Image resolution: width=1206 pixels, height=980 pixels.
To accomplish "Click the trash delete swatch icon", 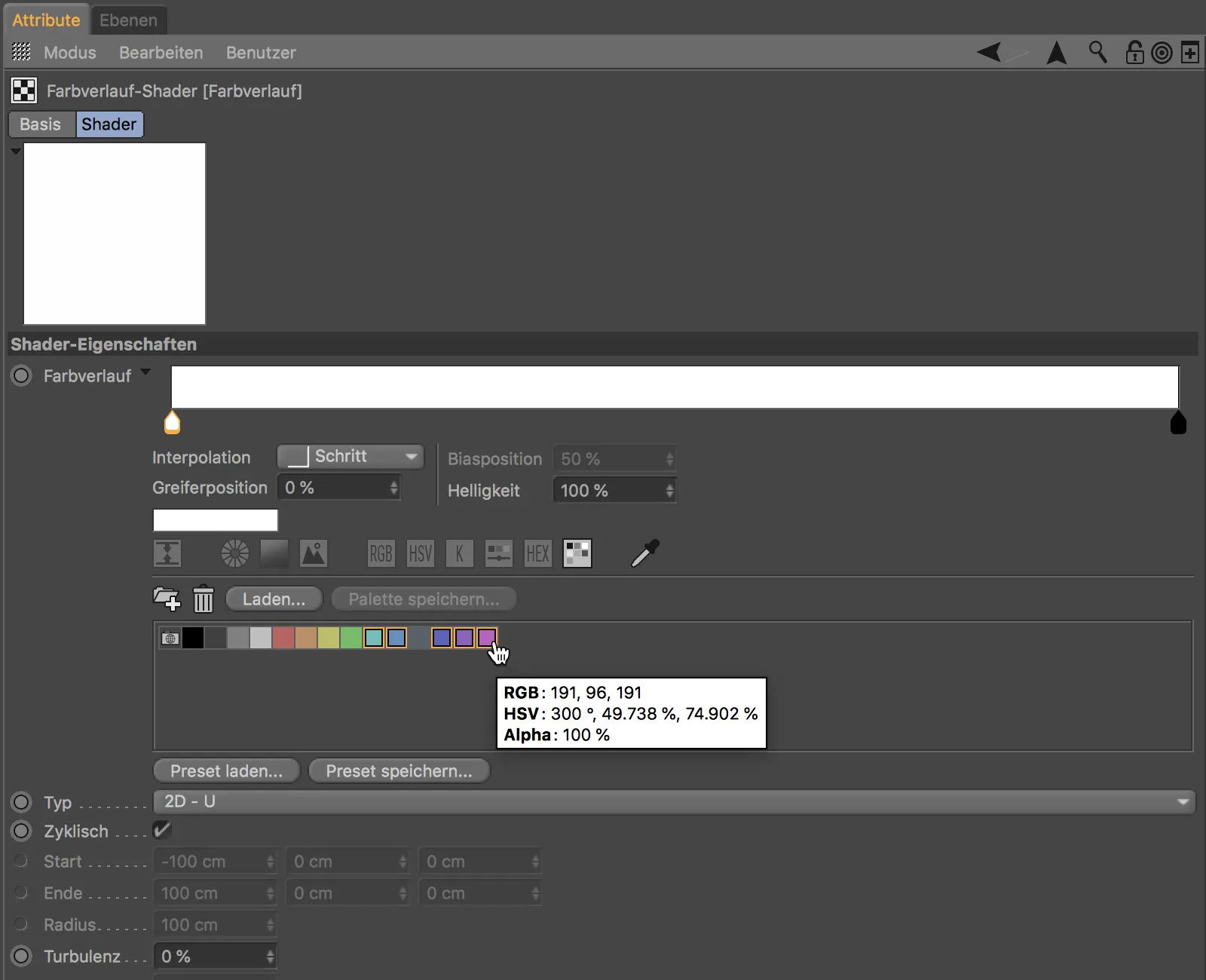I will (x=204, y=599).
